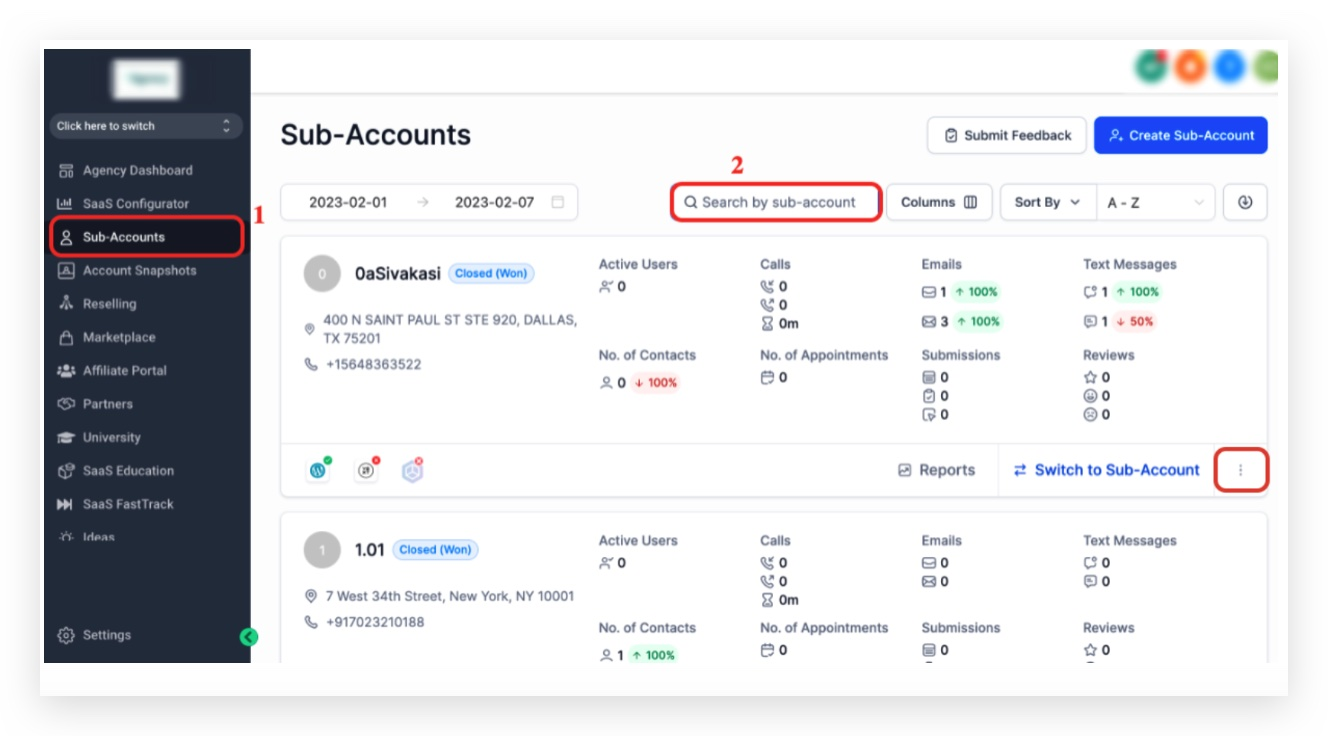
Task: Select Sub-Accounts sidebar item
Action: tap(146, 237)
